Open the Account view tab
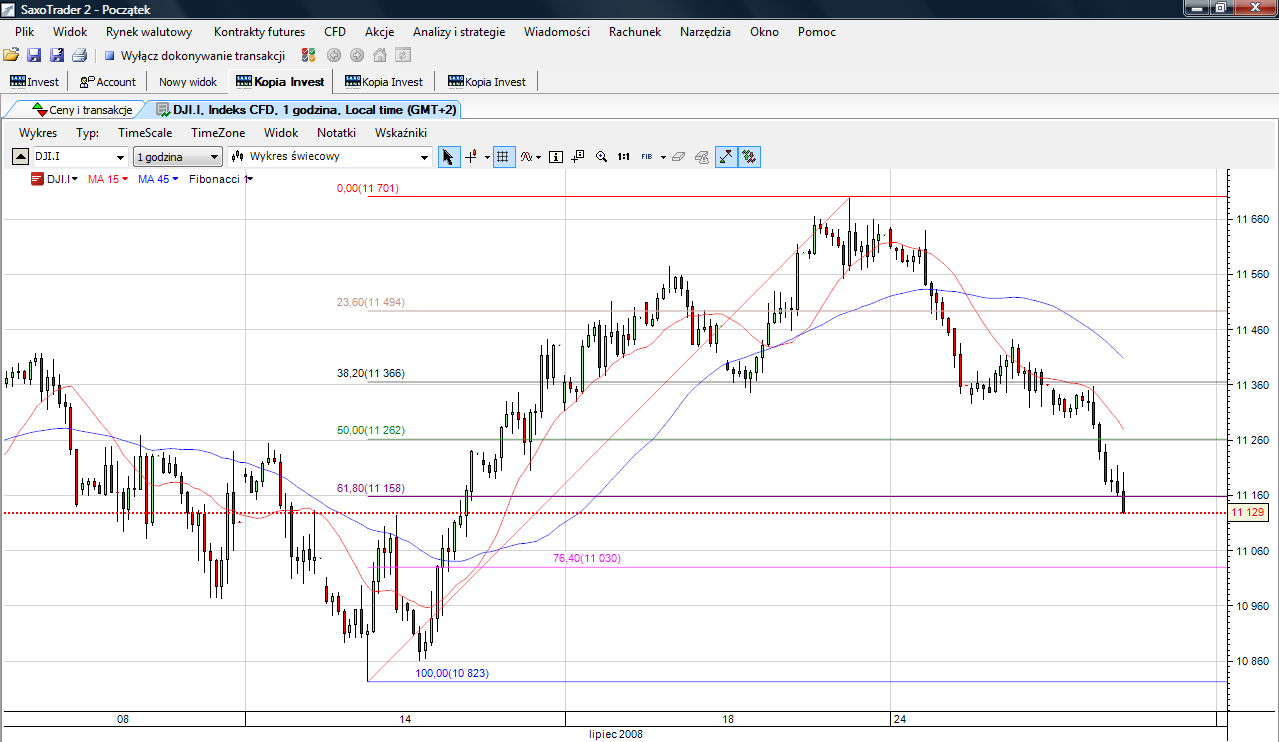 pyautogui.click(x=108, y=82)
